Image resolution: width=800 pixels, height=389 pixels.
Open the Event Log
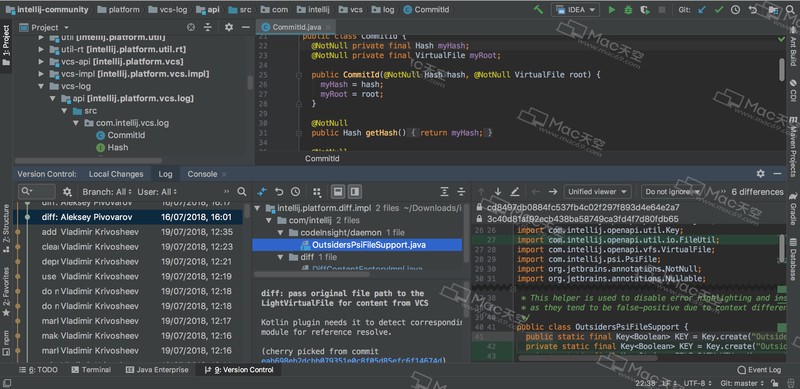coord(760,370)
